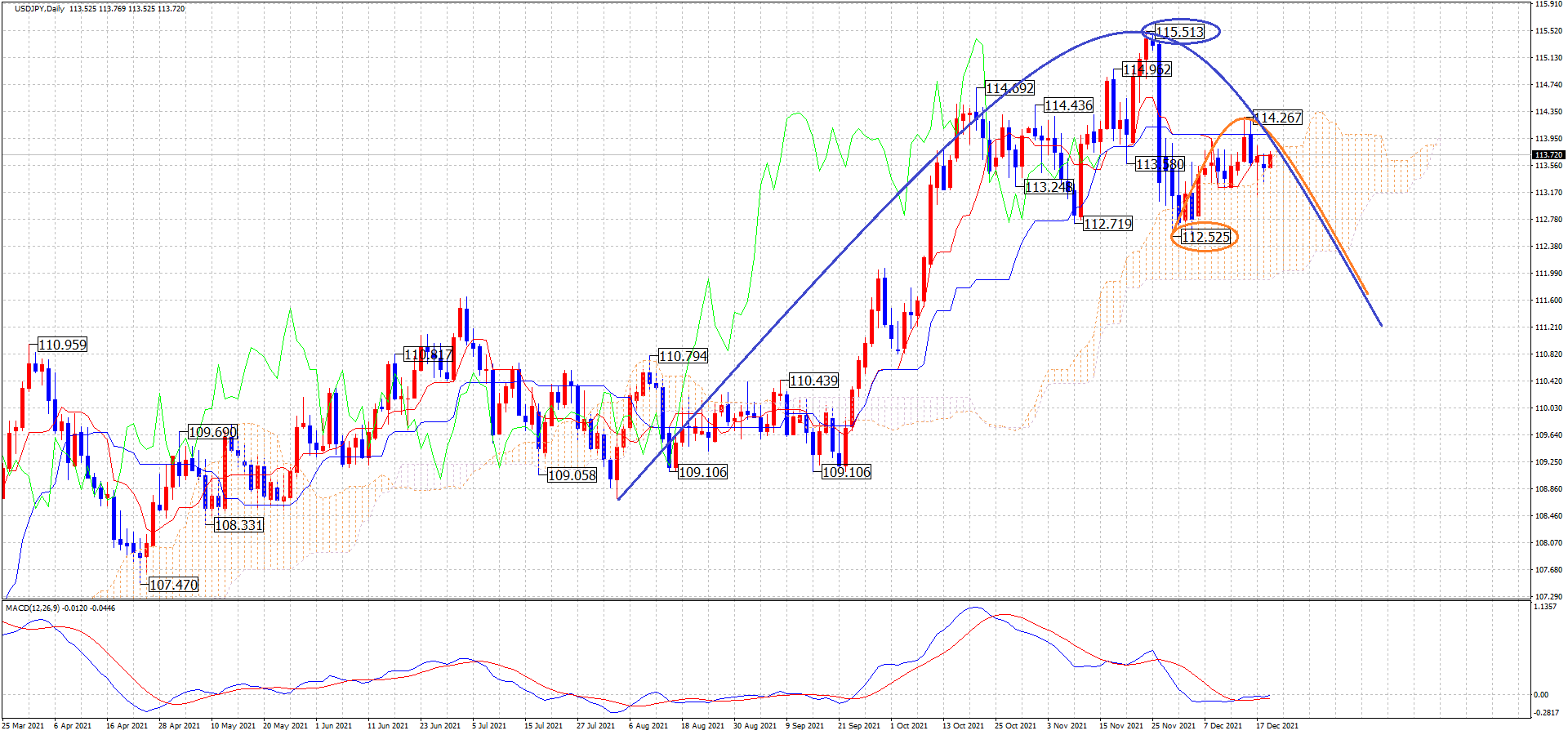Click the 13 Oct 2021 date on time axis

click(x=963, y=725)
